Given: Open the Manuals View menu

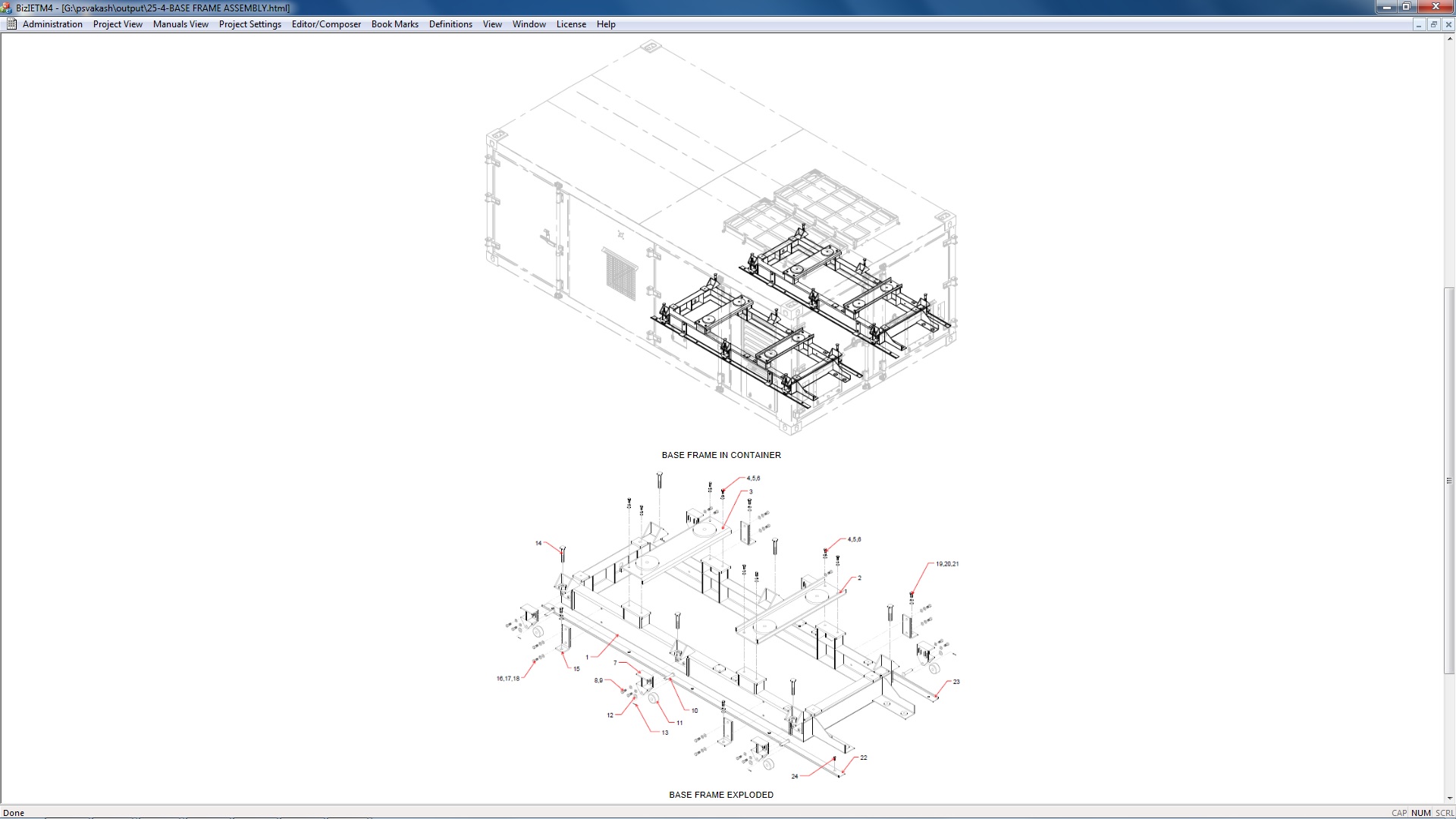Looking at the screenshot, I should point(180,24).
